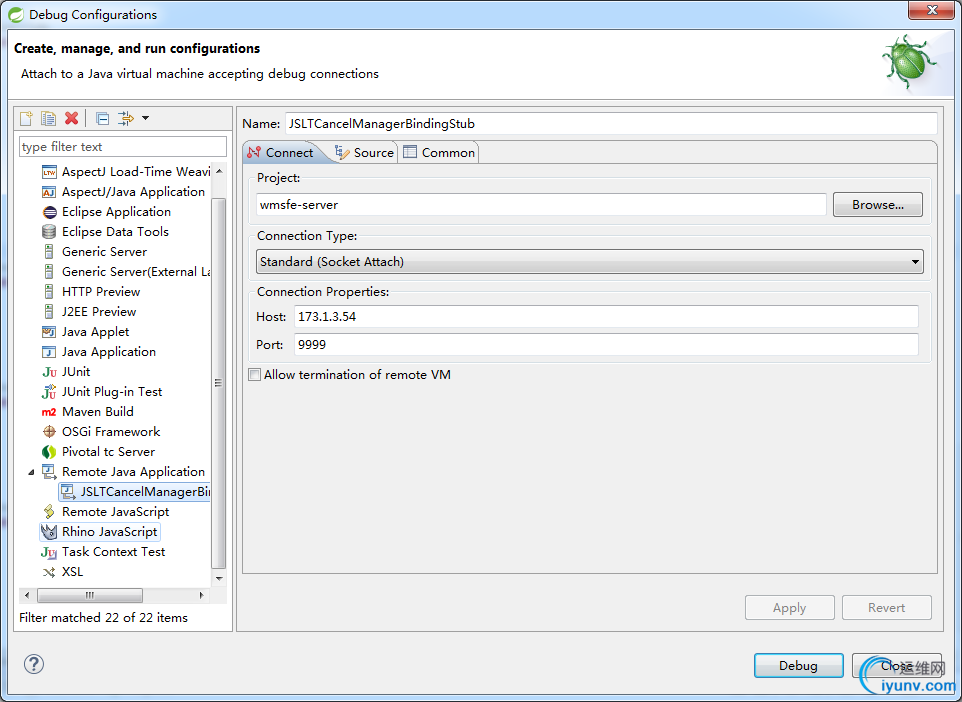Open the Connection Type dropdown
Screen dimensions: 962x702
point(589,262)
